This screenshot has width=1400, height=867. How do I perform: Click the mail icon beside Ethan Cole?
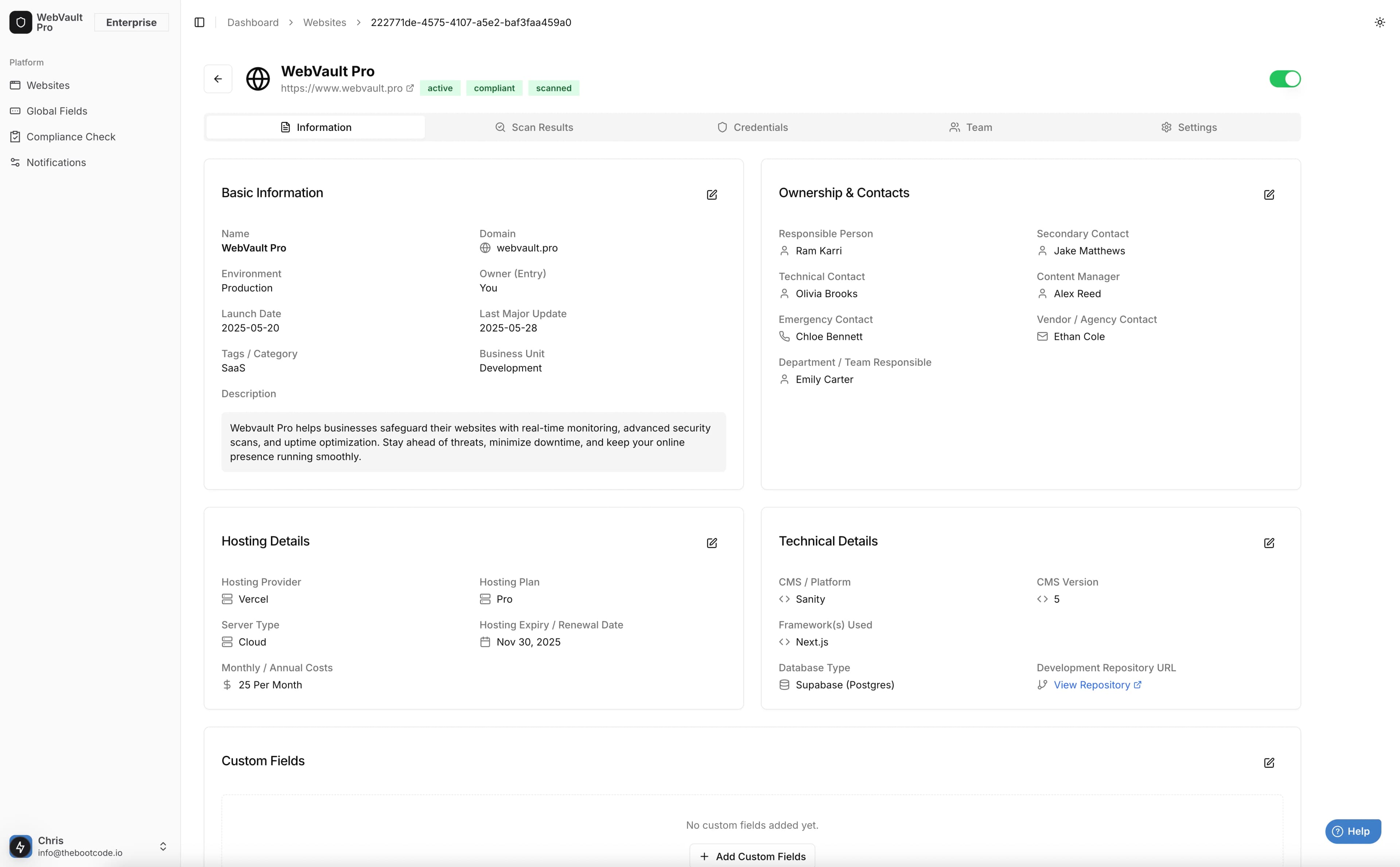click(1042, 337)
